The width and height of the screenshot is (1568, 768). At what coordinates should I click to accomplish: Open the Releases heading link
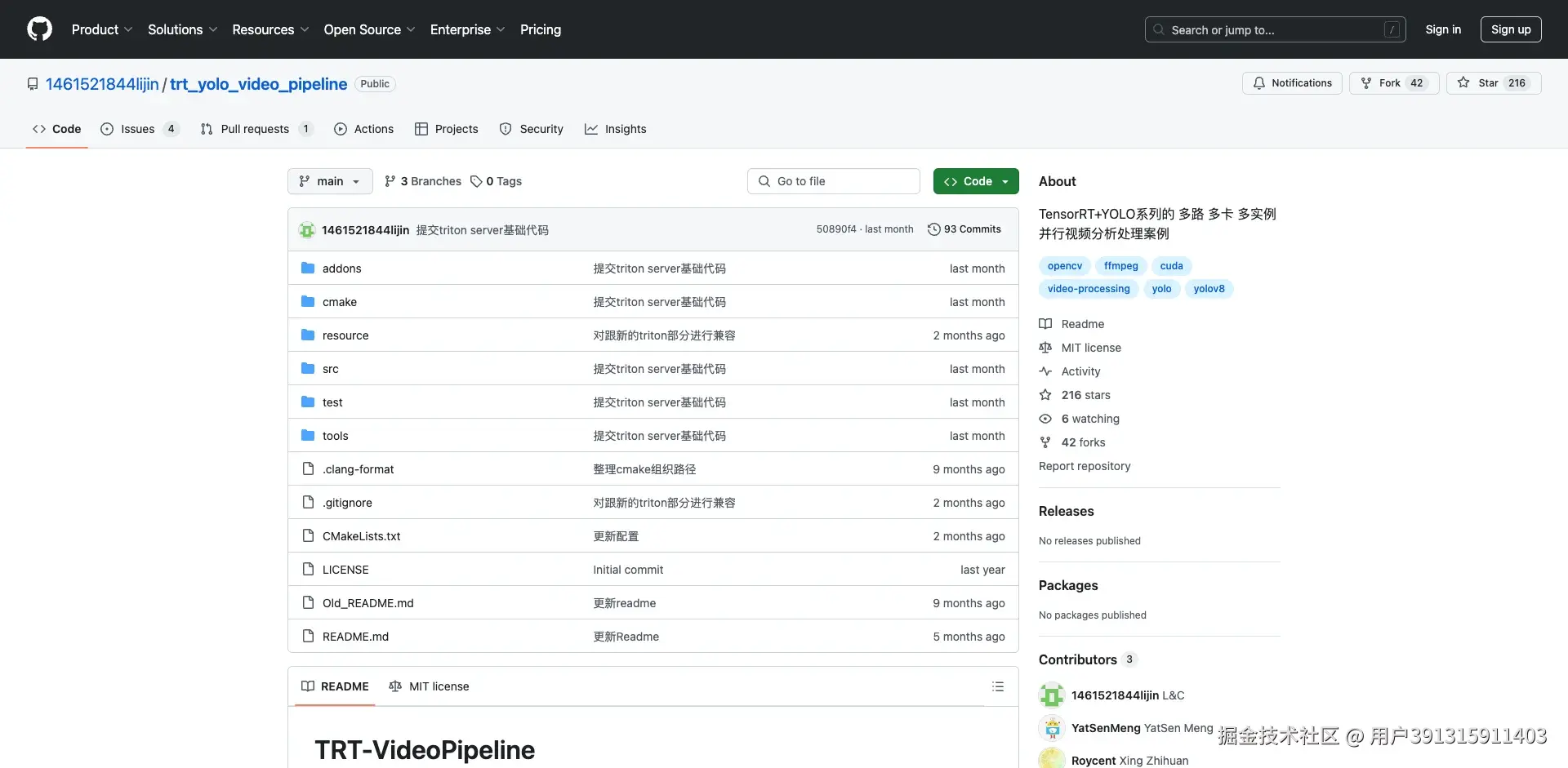[1067, 511]
